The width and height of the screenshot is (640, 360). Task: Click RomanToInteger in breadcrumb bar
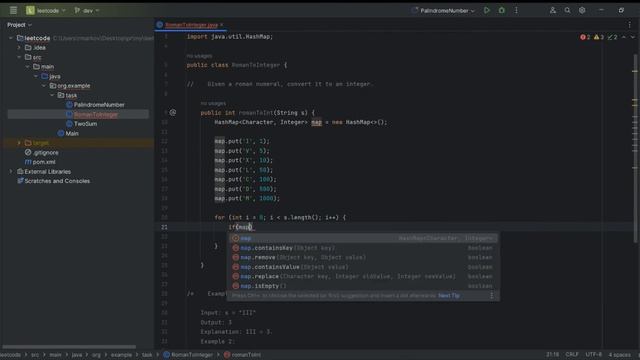[188, 355]
